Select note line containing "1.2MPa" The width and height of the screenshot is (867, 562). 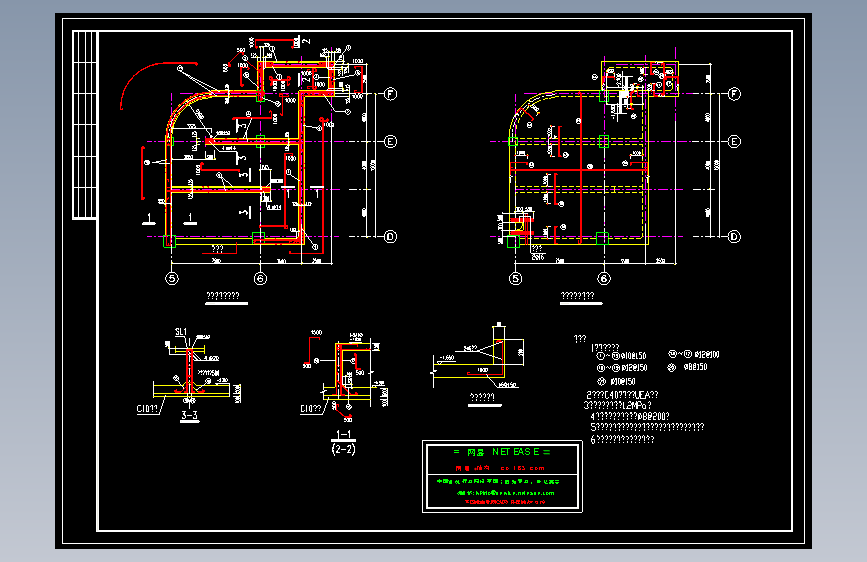(x=618, y=405)
